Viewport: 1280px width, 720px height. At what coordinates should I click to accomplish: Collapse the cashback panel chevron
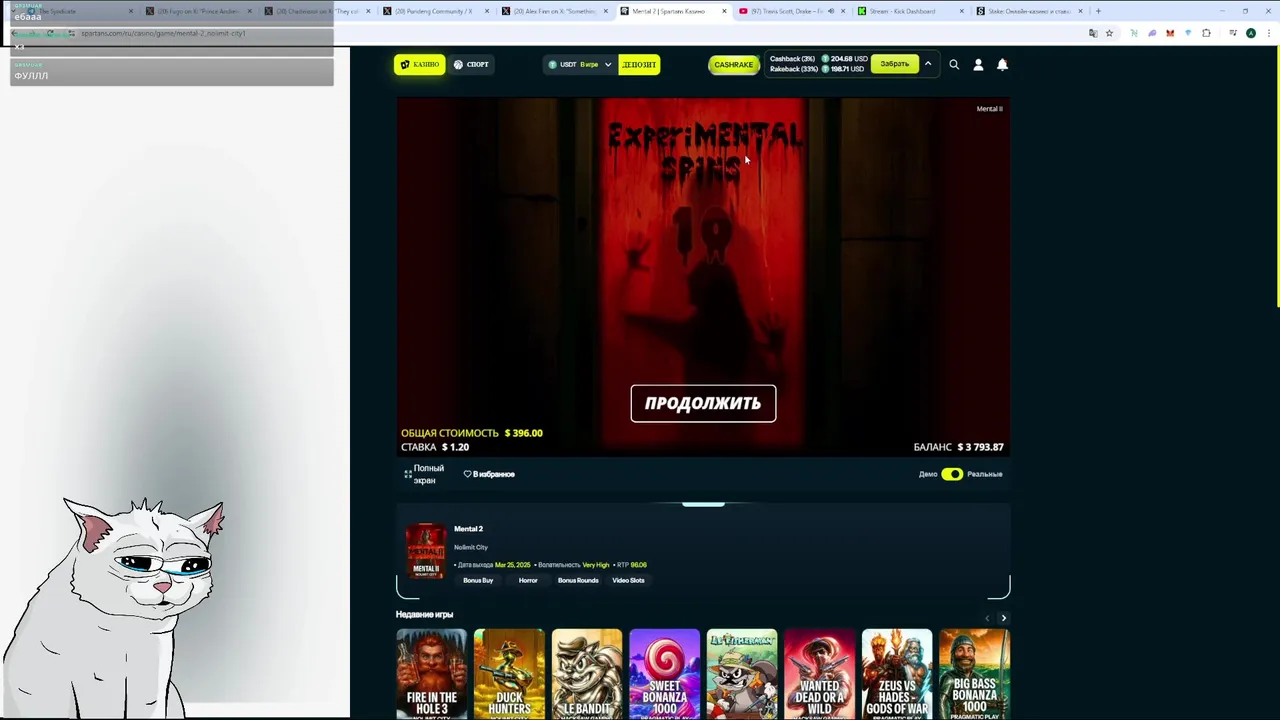pyautogui.click(x=928, y=64)
